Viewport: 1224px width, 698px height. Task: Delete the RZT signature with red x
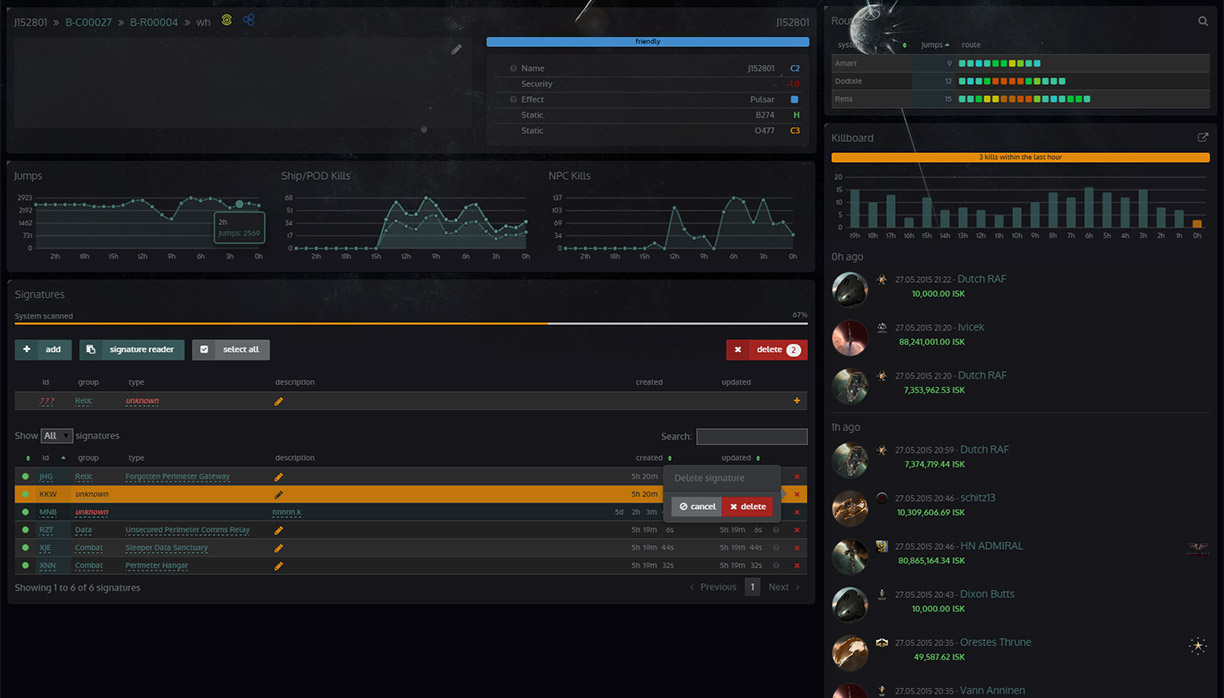coord(797,530)
